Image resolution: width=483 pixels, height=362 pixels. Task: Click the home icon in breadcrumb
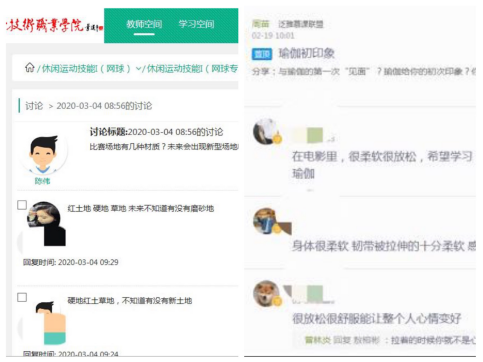30,68
